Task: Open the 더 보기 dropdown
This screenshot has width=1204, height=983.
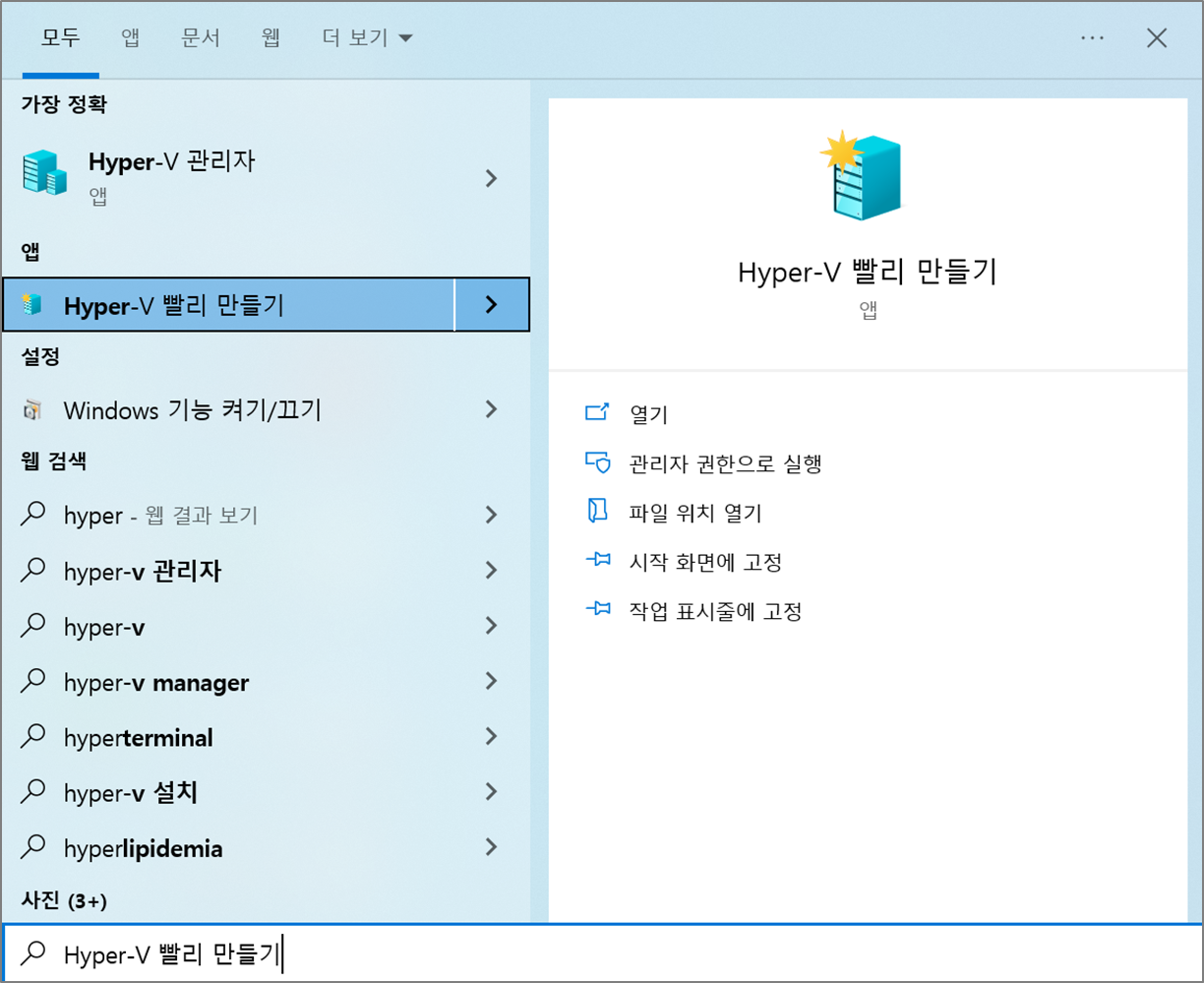Action: click(x=367, y=38)
